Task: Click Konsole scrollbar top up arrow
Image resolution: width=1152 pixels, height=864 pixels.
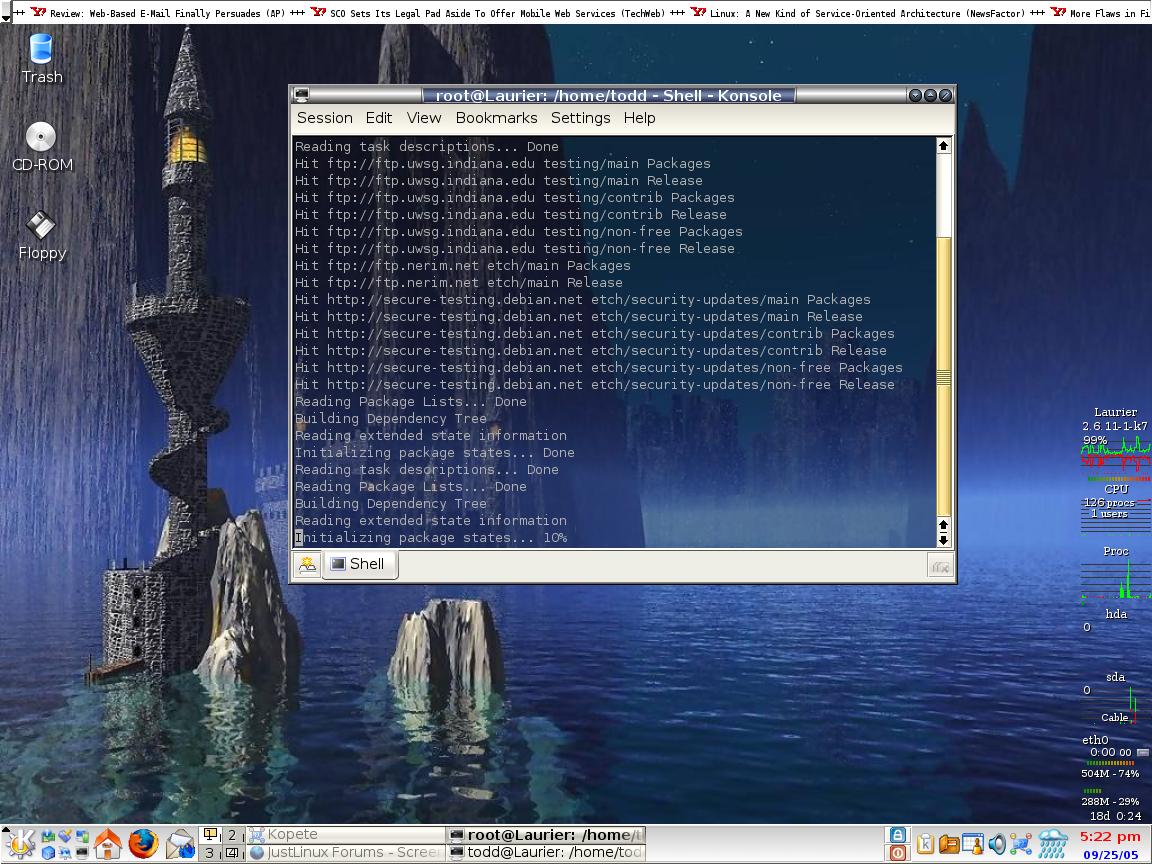Action: pos(943,145)
